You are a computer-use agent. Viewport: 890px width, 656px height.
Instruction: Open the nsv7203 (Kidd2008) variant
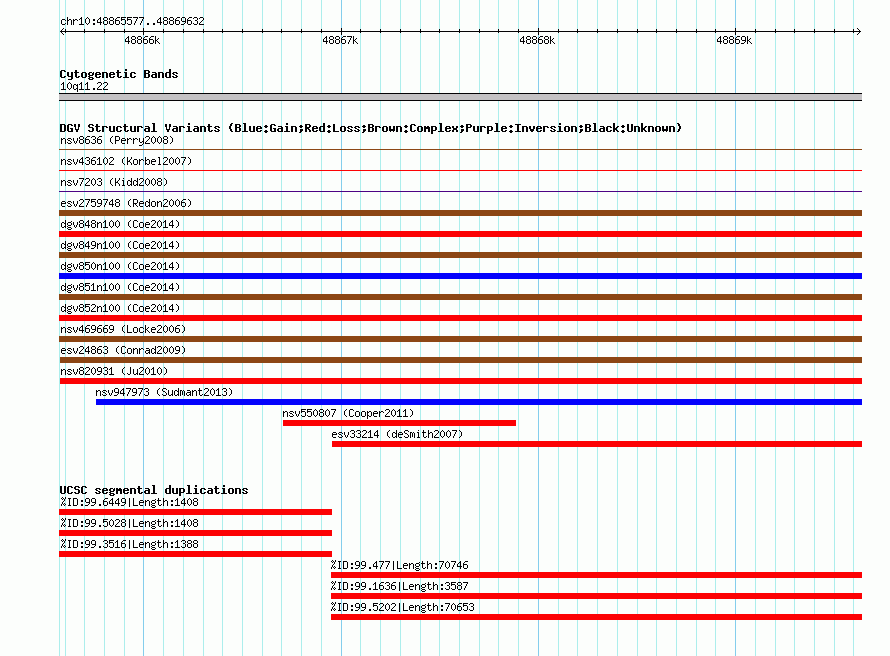(114, 182)
